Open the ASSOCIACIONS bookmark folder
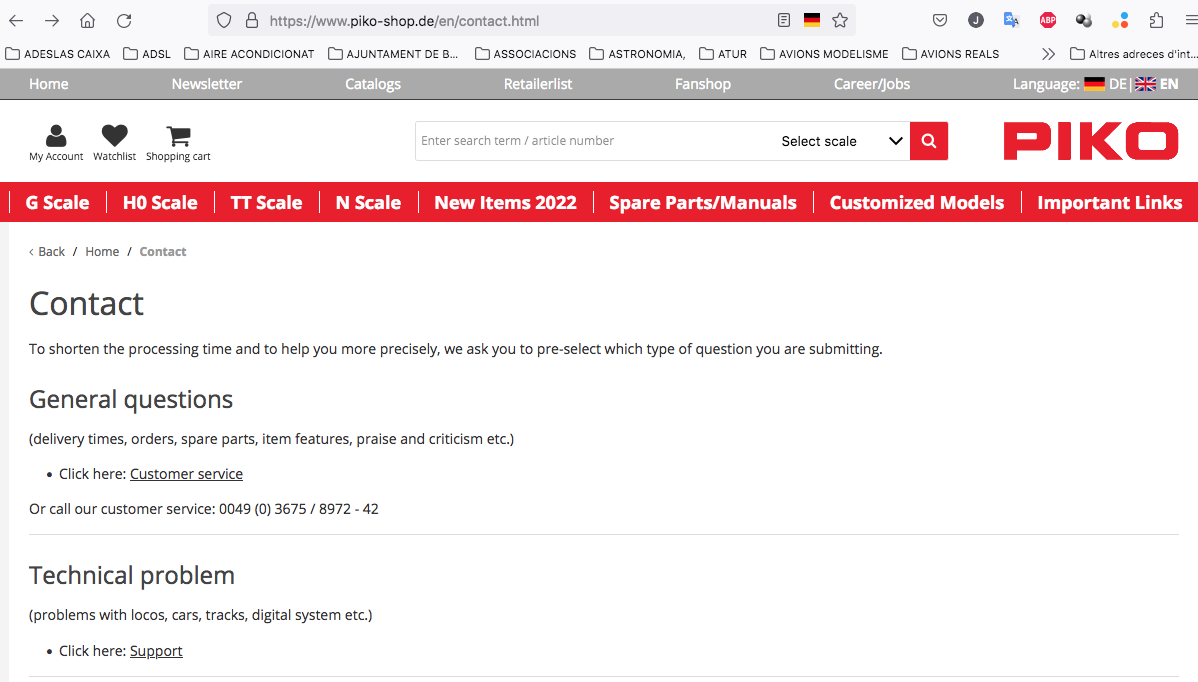 [526, 54]
